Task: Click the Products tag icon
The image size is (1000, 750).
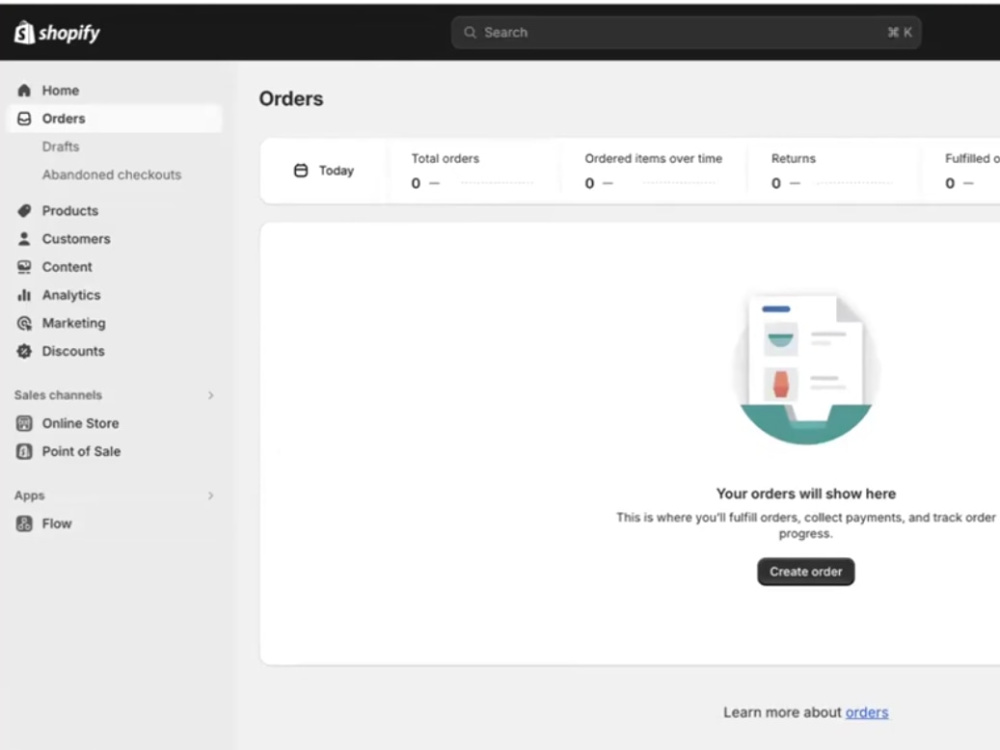Action: 24,210
